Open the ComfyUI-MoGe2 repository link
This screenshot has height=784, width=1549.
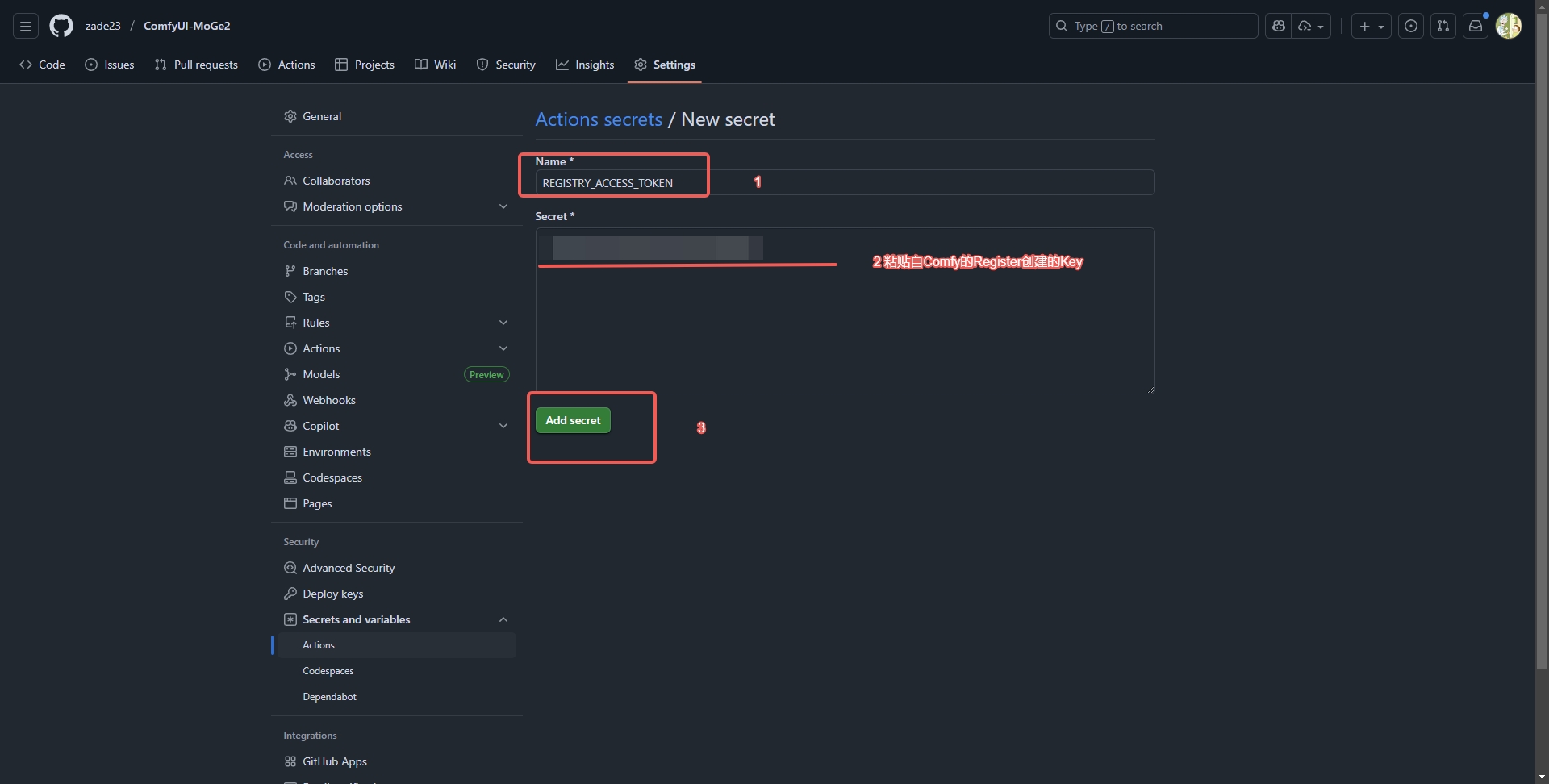coord(187,26)
